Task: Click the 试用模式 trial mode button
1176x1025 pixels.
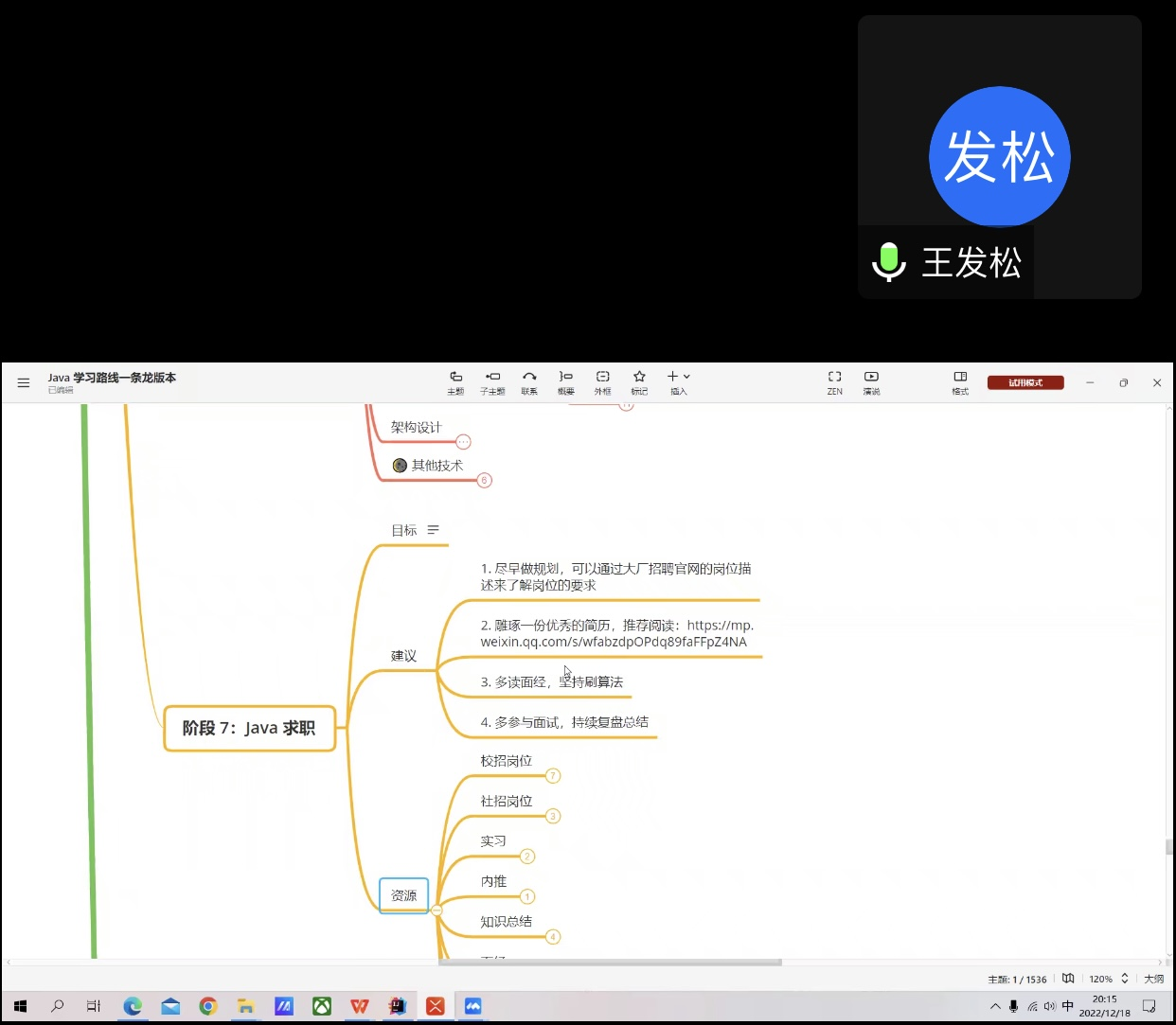Action: [1025, 382]
